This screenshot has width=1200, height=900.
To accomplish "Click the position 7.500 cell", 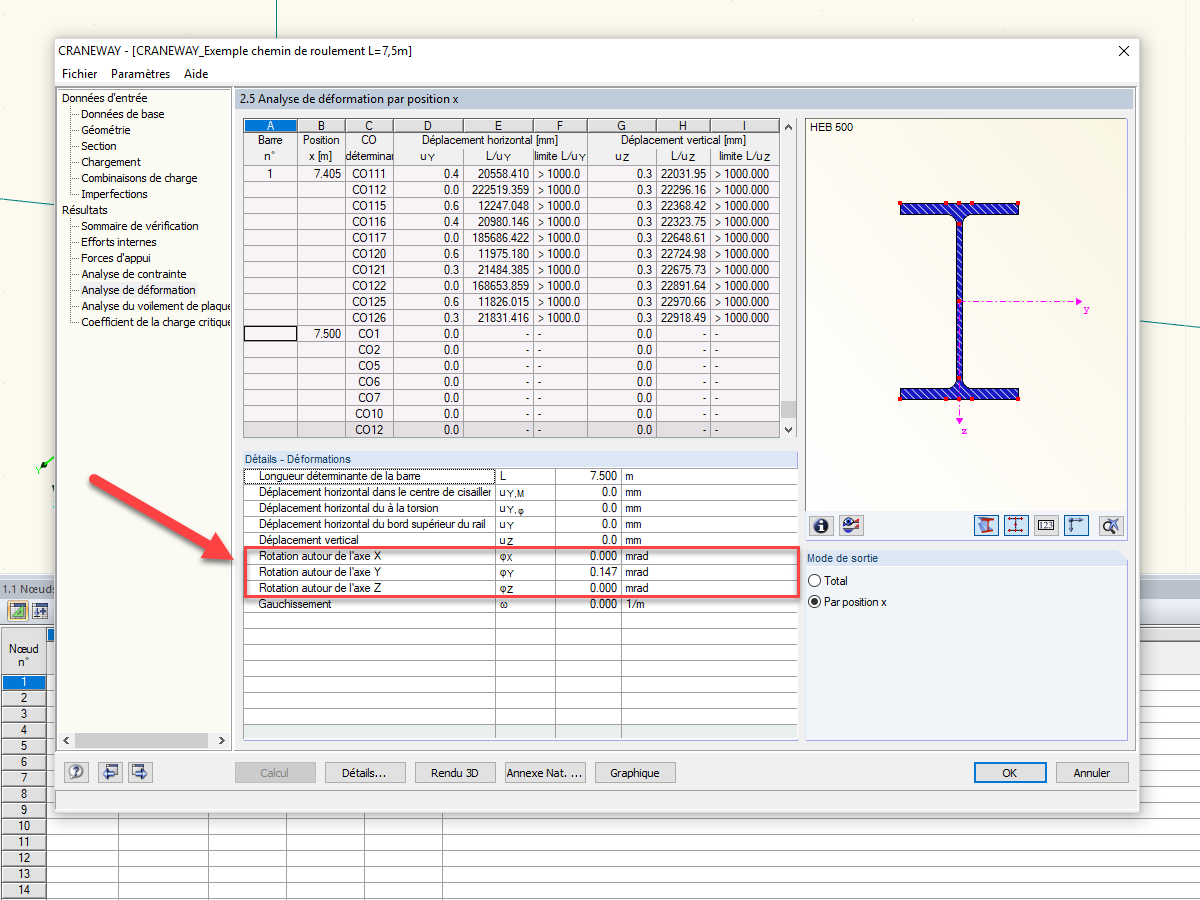I will [321, 333].
